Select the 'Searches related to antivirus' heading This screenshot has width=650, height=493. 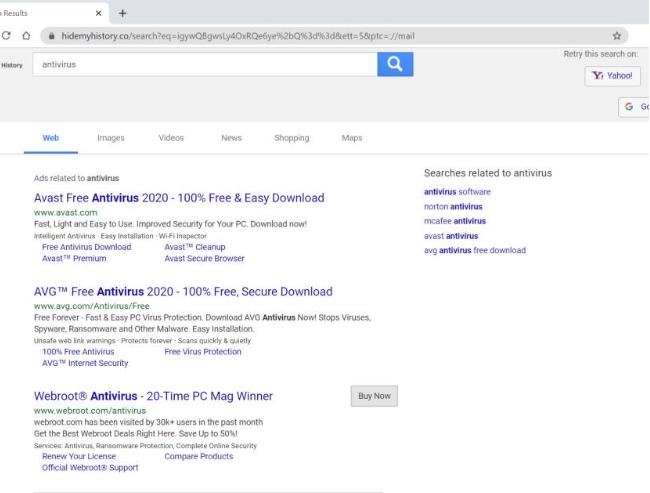click(488, 173)
